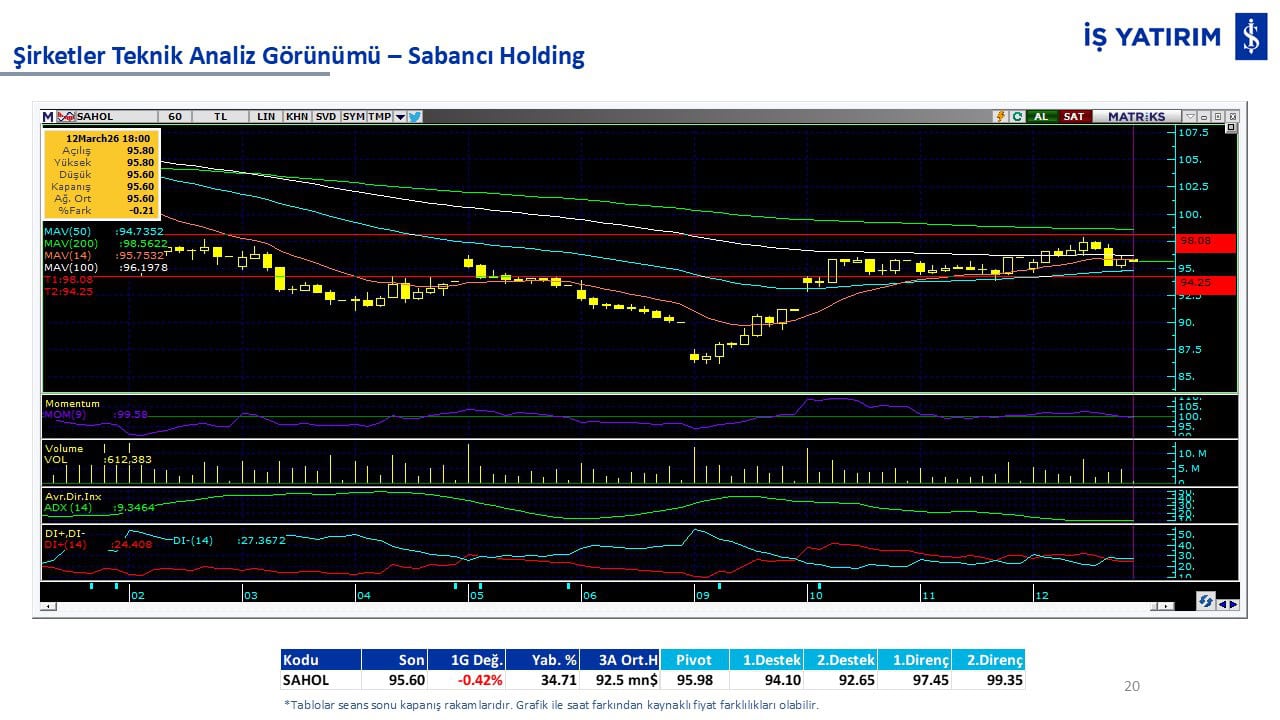Click the small square icon below window controls
Image resolution: width=1280 pixels, height=720 pixels.
[1231, 128]
